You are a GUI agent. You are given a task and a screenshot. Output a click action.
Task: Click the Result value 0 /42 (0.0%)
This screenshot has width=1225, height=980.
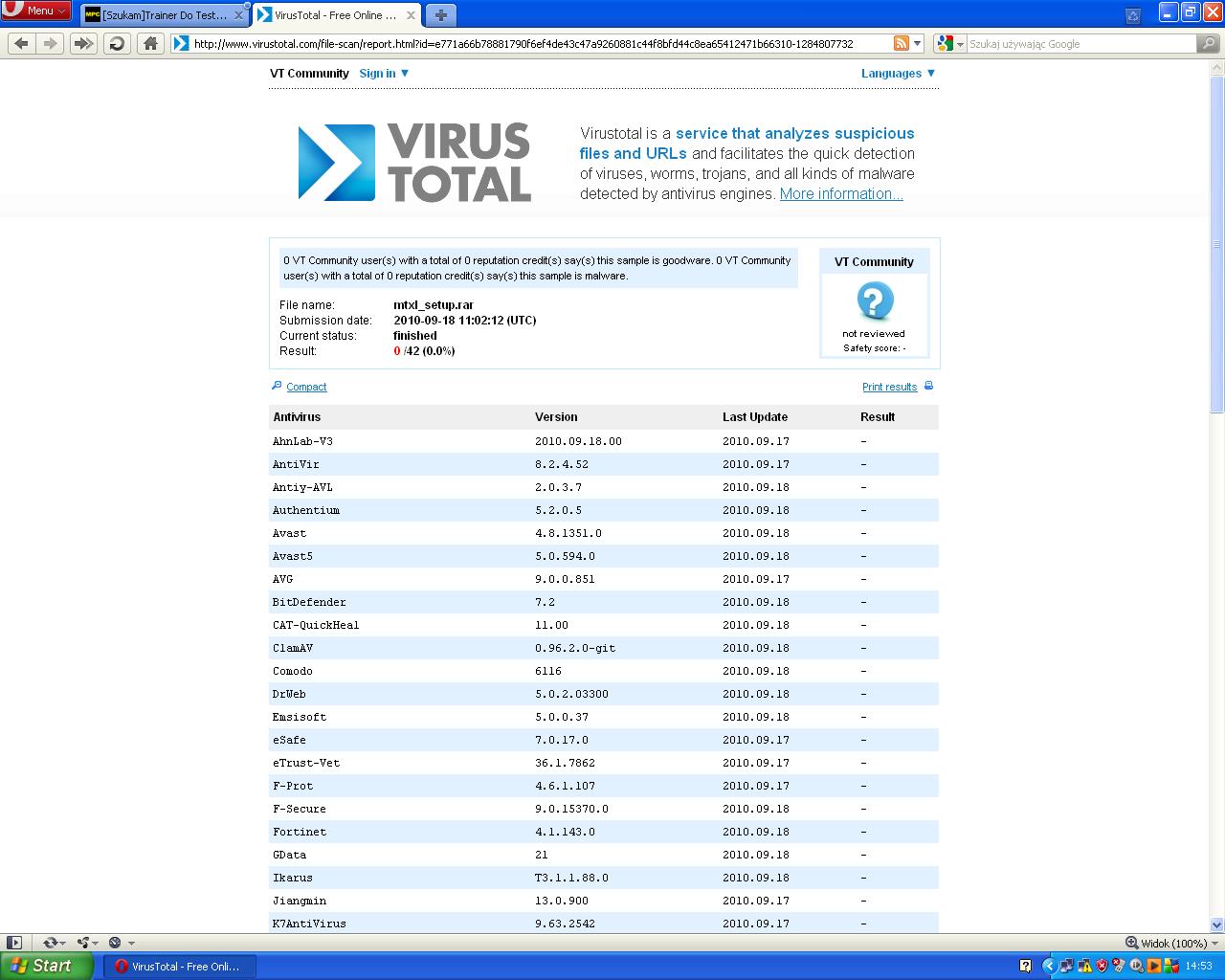tap(424, 351)
